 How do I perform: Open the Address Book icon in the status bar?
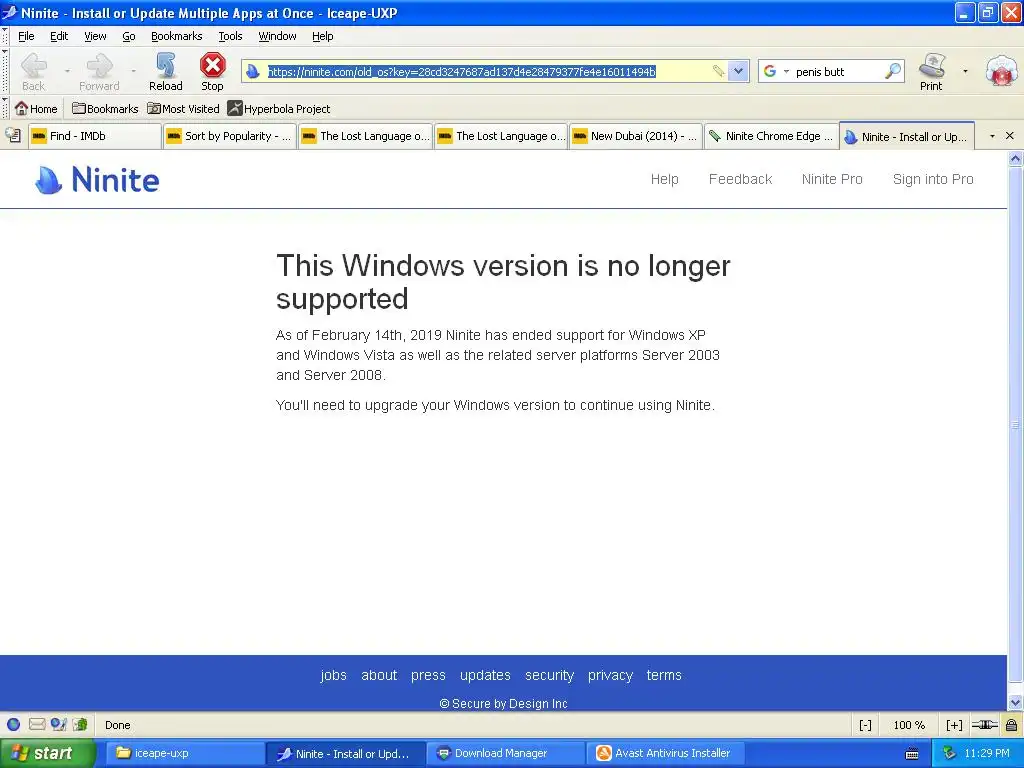[80, 724]
